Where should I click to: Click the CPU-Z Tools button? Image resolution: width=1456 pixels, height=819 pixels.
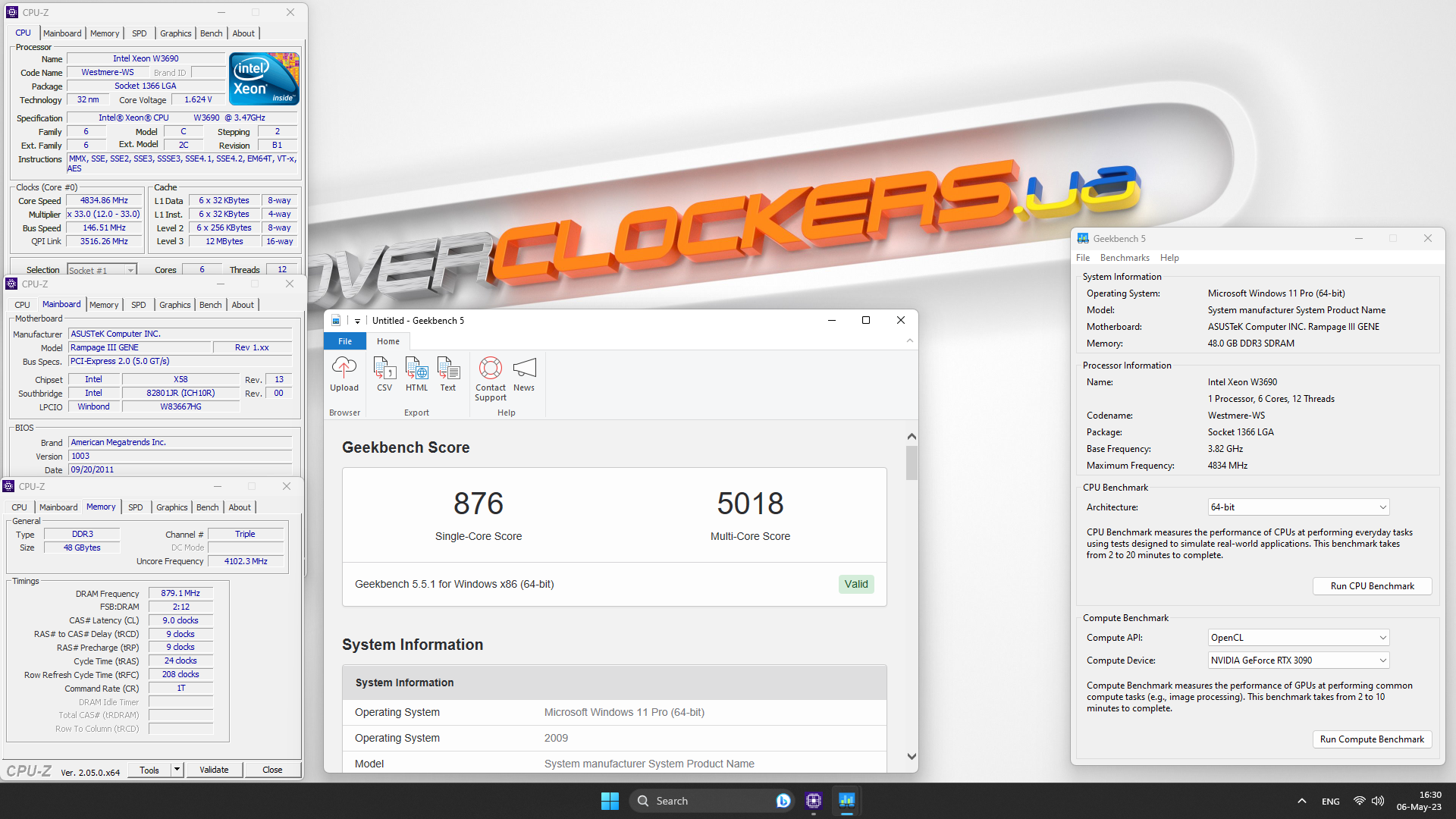click(149, 770)
